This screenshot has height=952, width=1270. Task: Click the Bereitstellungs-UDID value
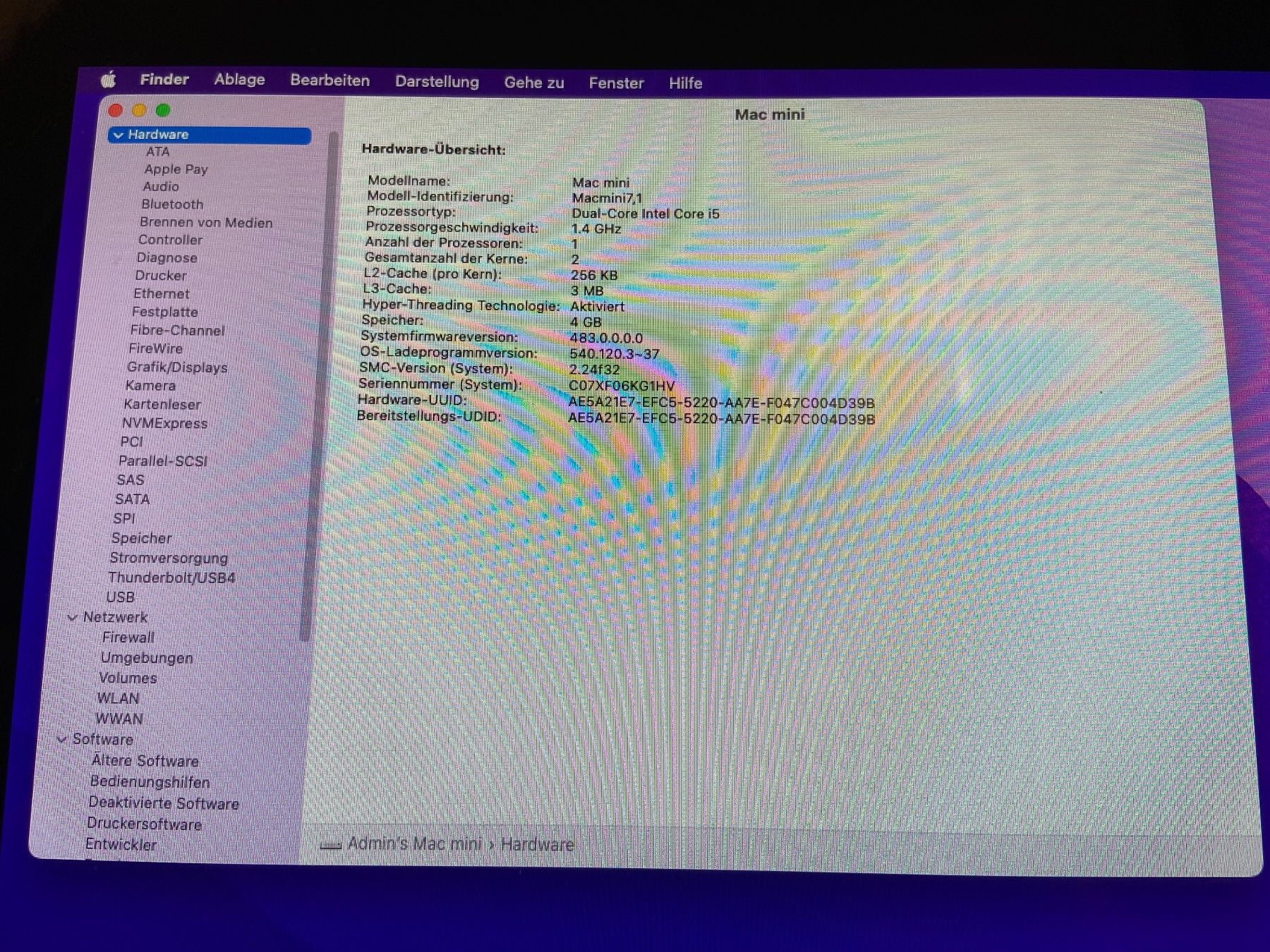[721, 419]
